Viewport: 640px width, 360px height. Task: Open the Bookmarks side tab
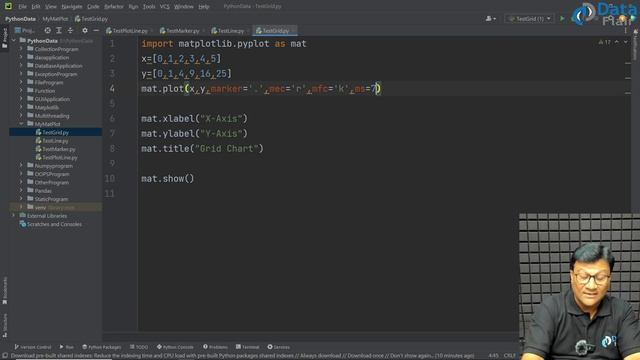click(4, 290)
